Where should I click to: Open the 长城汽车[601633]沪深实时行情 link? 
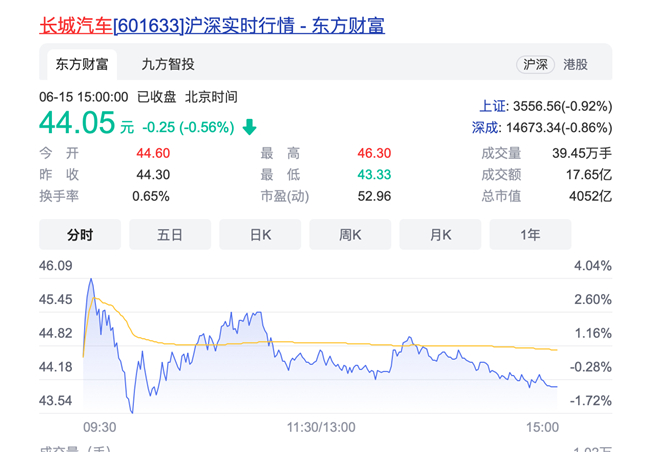click(212, 26)
